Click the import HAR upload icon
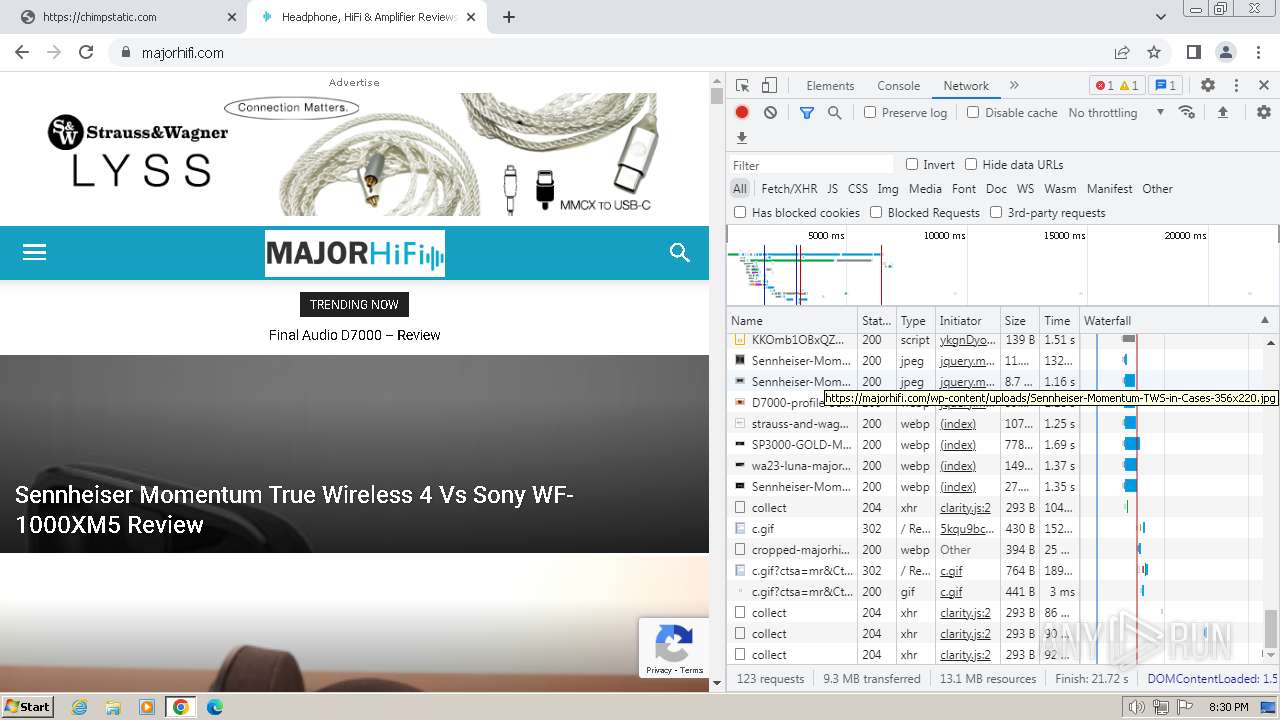This screenshot has height=720, width=1280. tap(1222, 113)
